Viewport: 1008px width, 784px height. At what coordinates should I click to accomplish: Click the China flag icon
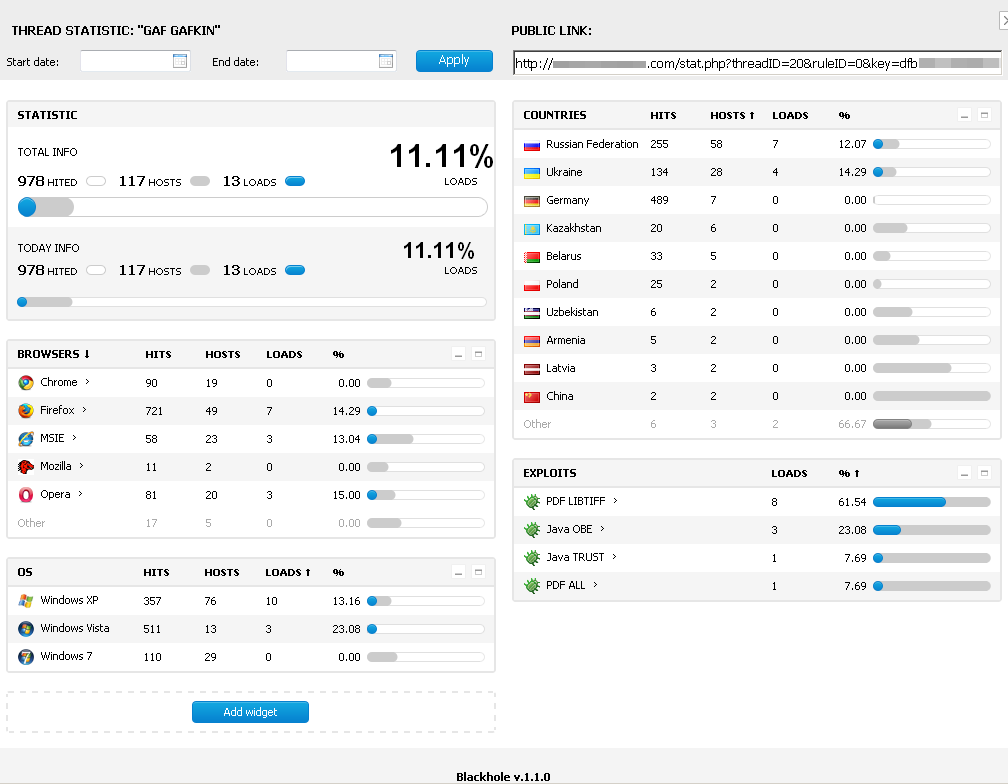[532, 397]
